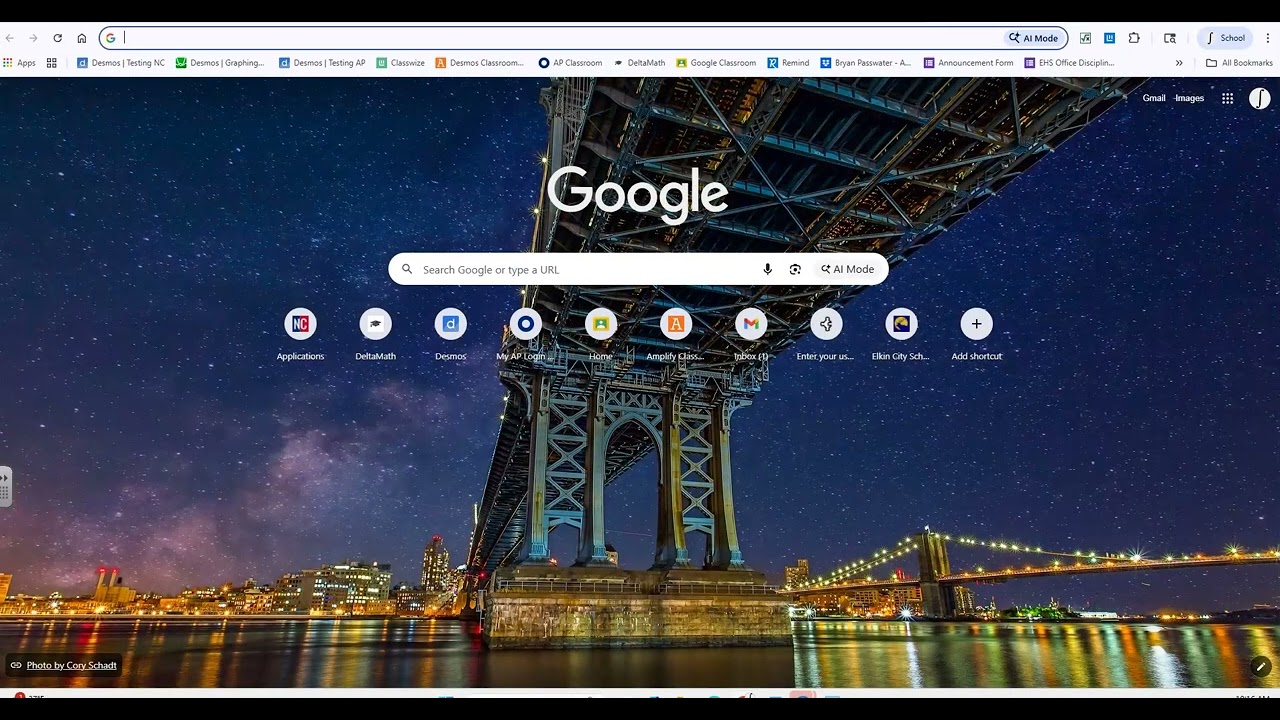The height and width of the screenshot is (720, 1280).
Task: Reload the current page
Action: coord(57,38)
